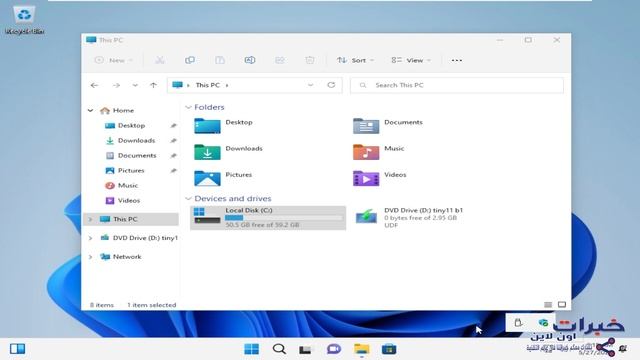The image size is (640, 360).
Task: Open the address bar history dropdown
Action: coord(310,85)
